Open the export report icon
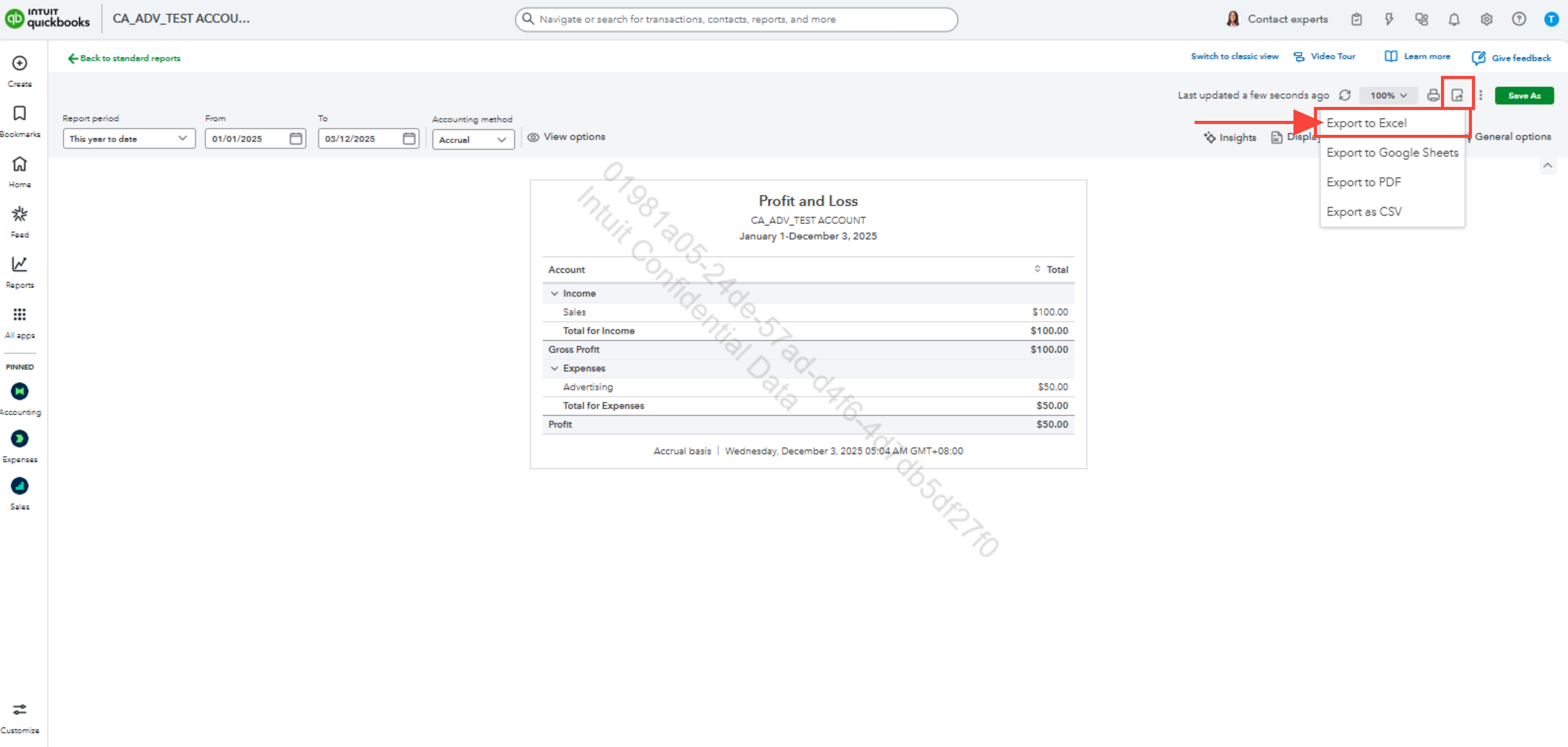This screenshot has height=747, width=1568. 1457,96
